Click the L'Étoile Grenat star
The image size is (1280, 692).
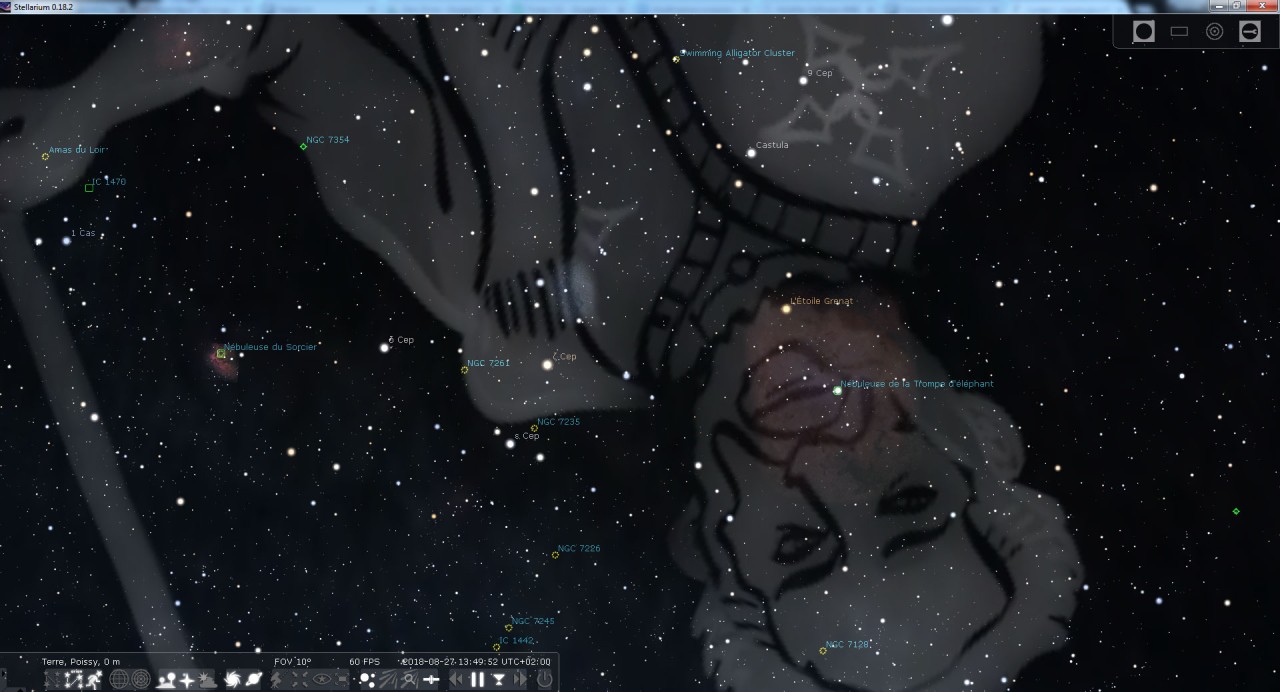tap(786, 309)
